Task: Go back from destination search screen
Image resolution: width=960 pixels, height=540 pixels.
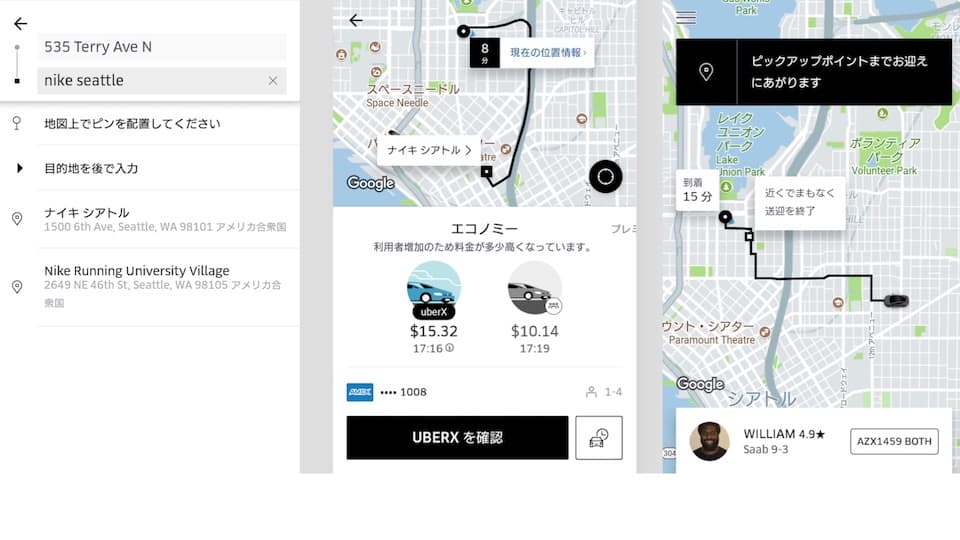Action: pos(20,23)
